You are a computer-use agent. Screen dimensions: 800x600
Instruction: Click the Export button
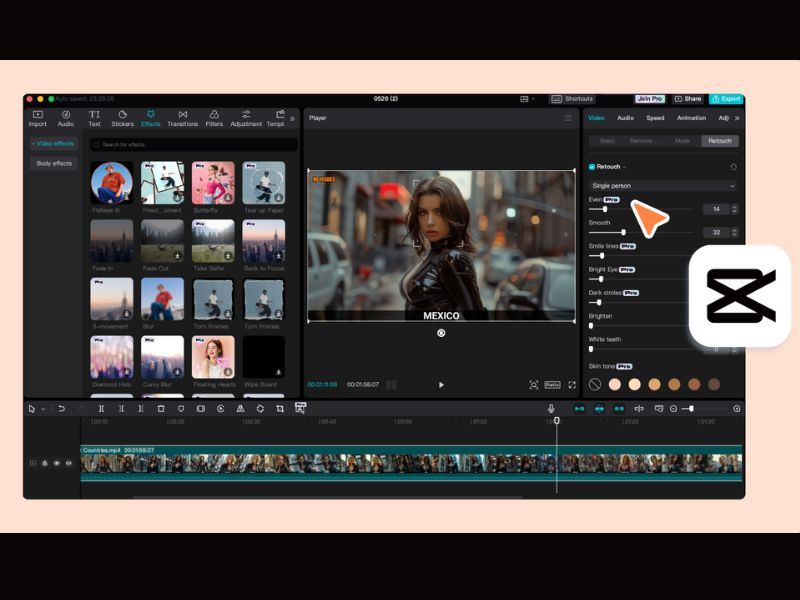(726, 99)
